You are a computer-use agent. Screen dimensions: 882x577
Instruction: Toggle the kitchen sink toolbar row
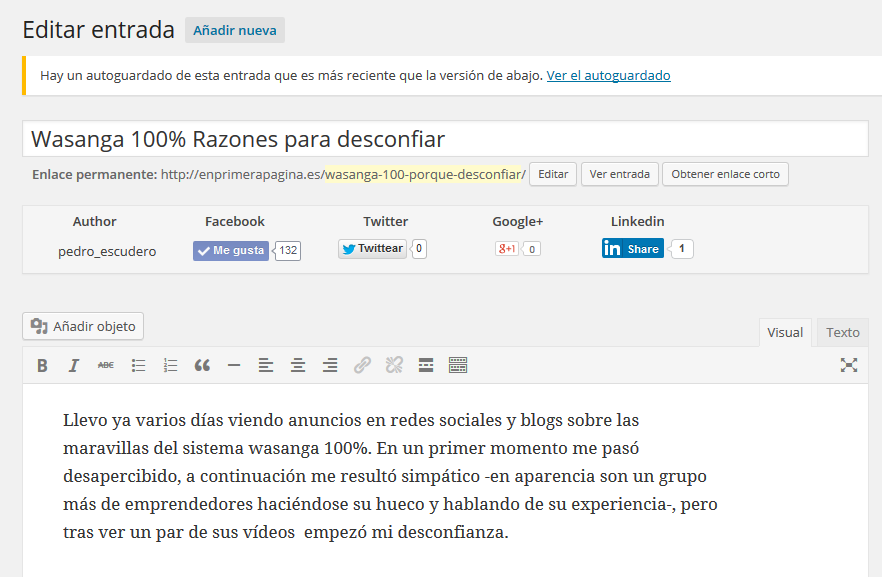(458, 366)
